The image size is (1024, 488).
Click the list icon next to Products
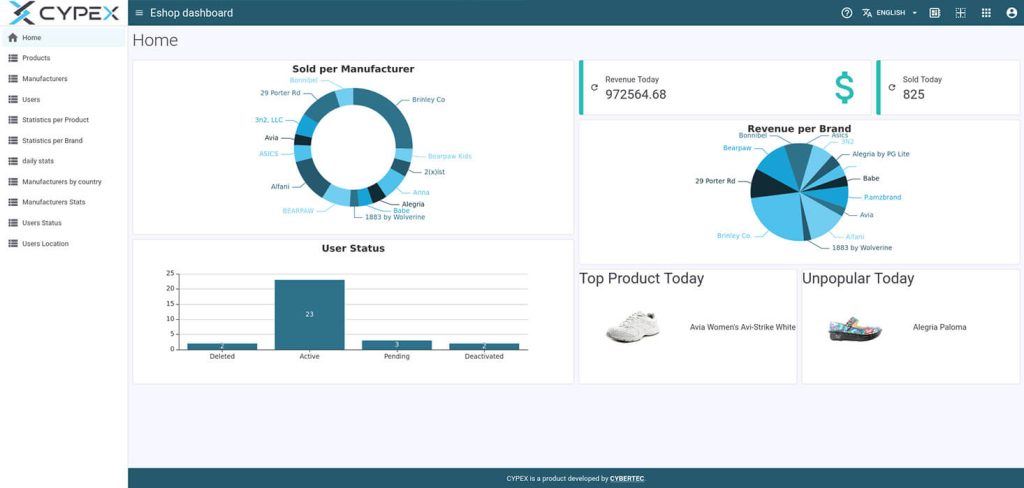(12, 58)
